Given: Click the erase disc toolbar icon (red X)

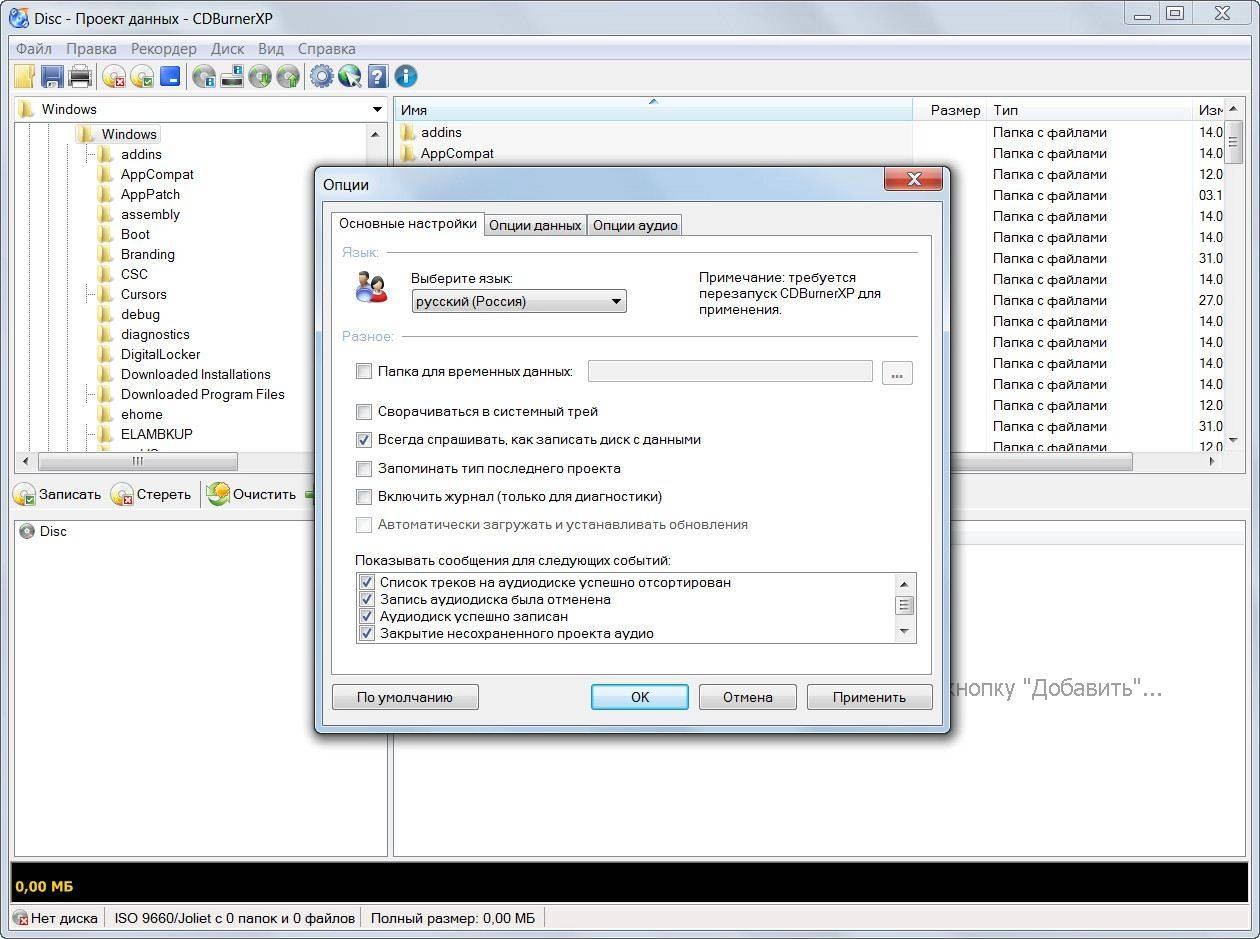Looking at the screenshot, I should pyautogui.click(x=114, y=76).
